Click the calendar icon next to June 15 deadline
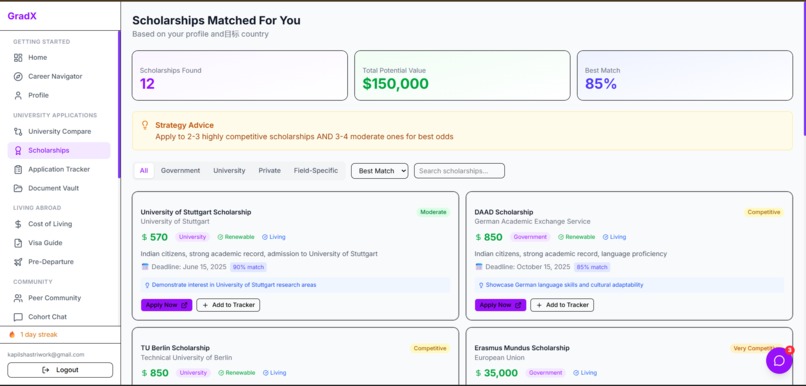The height and width of the screenshot is (386, 806). pos(145,267)
